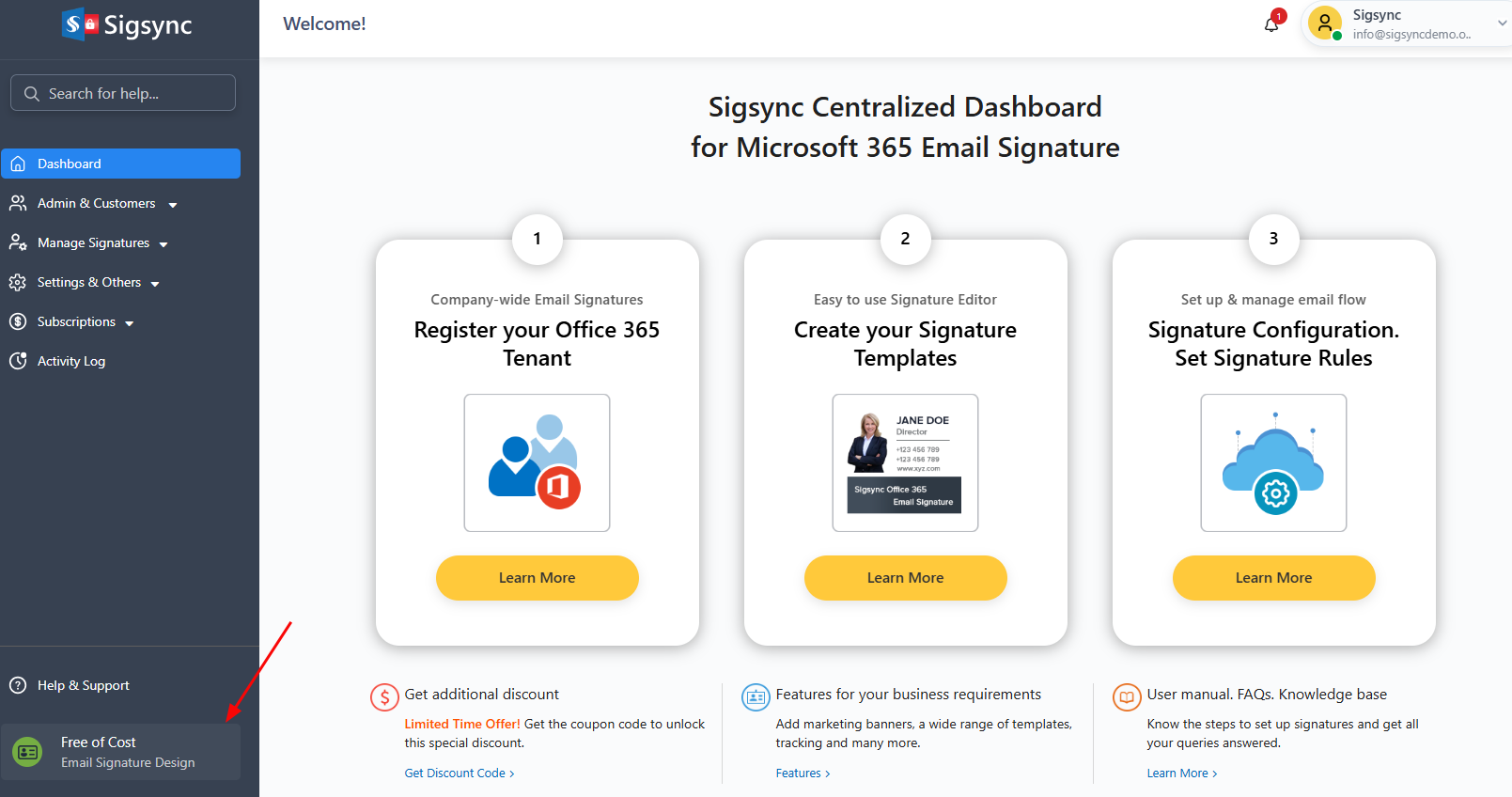Click the notification bell icon
Image resolution: width=1512 pixels, height=797 pixels.
pos(1271,24)
